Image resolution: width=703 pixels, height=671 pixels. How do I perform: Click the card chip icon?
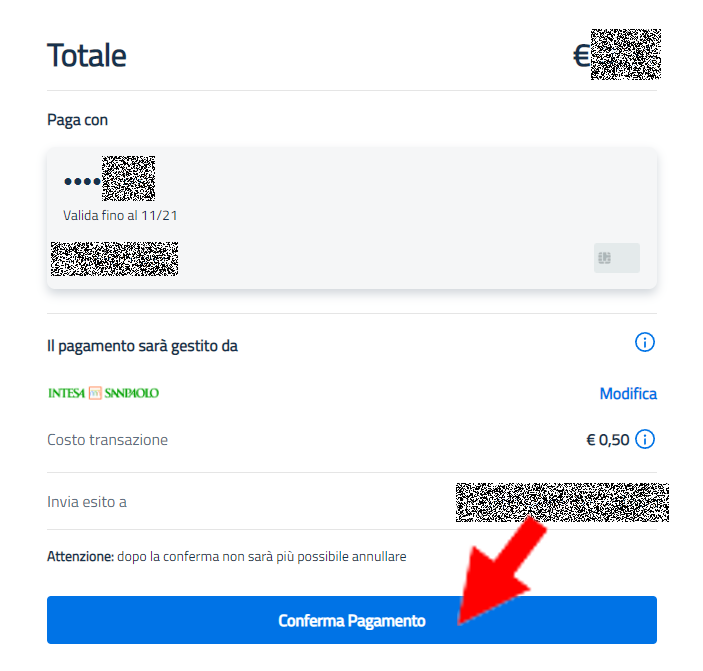(x=616, y=258)
